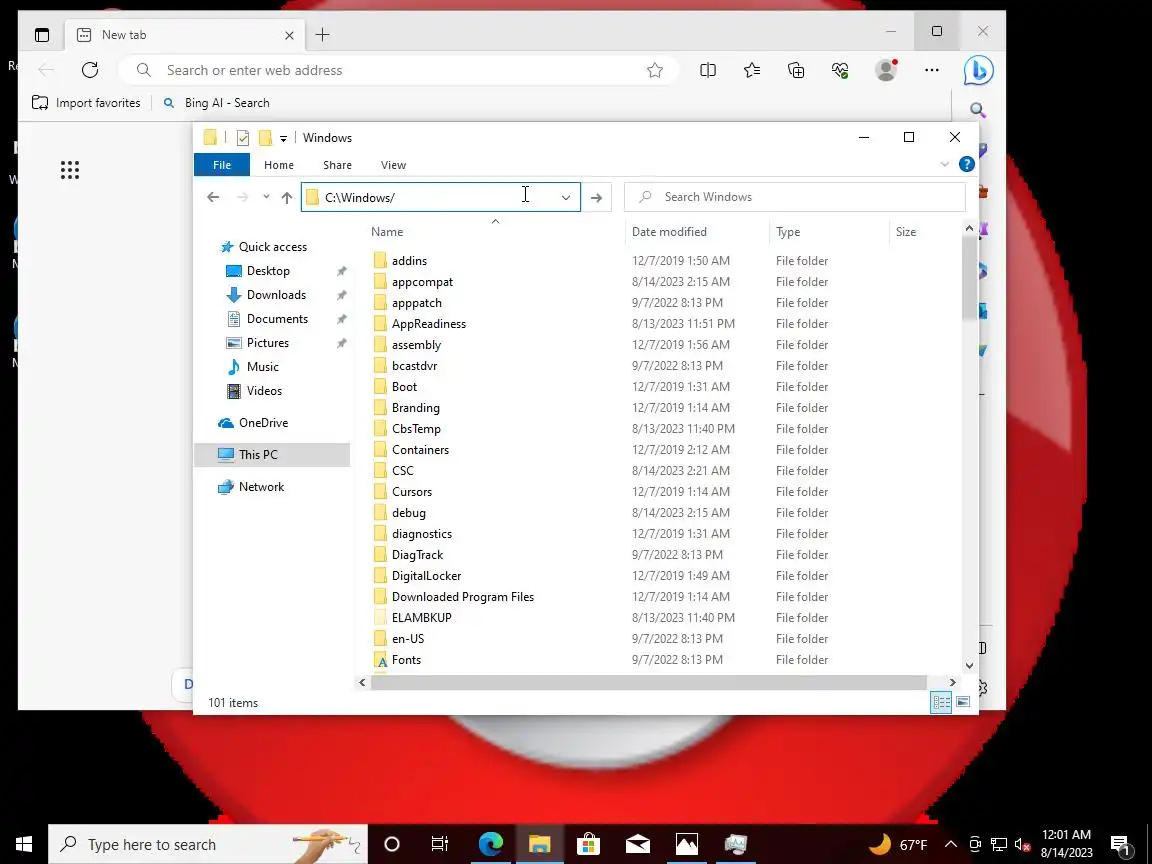Click Go to arrow beside address bar
Image resolution: width=1152 pixels, height=864 pixels.
click(597, 197)
